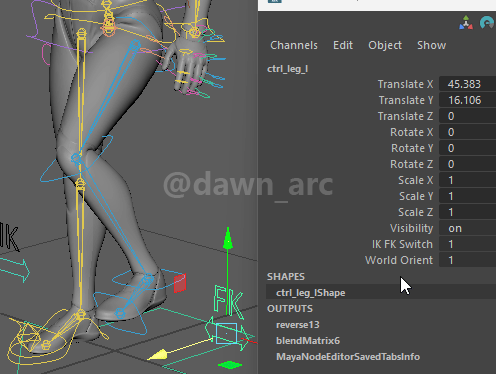Viewport: 496px width, 374px height.
Task: Click the World Orient value field
Action: pyautogui.click(x=467, y=260)
